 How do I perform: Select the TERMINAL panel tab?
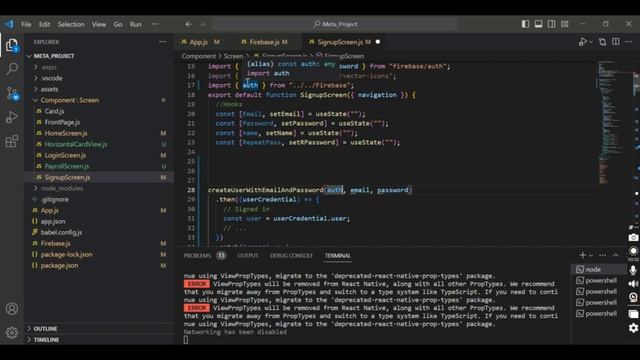coord(338,256)
